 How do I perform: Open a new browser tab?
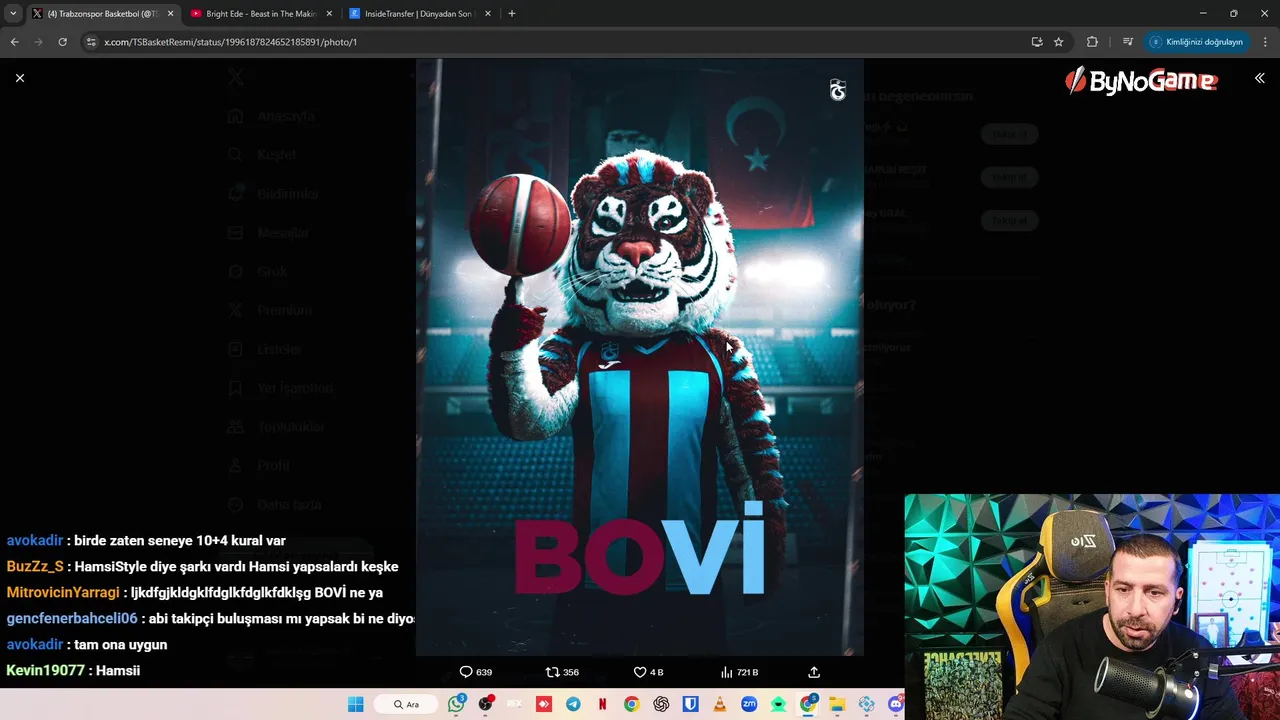pos(512,14)
